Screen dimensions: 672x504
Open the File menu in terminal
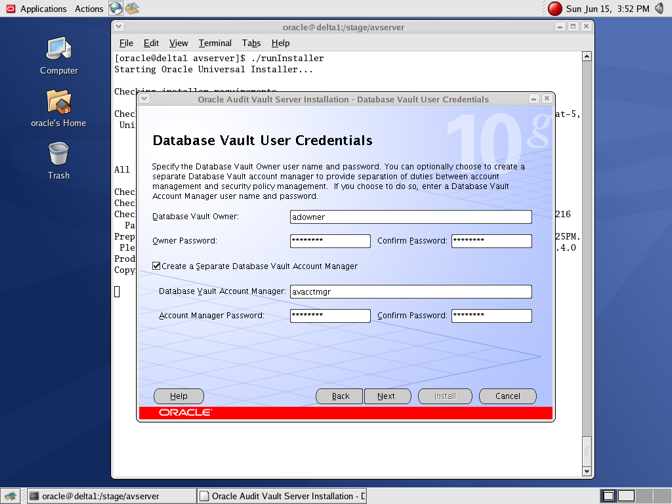tap(126, 43)
